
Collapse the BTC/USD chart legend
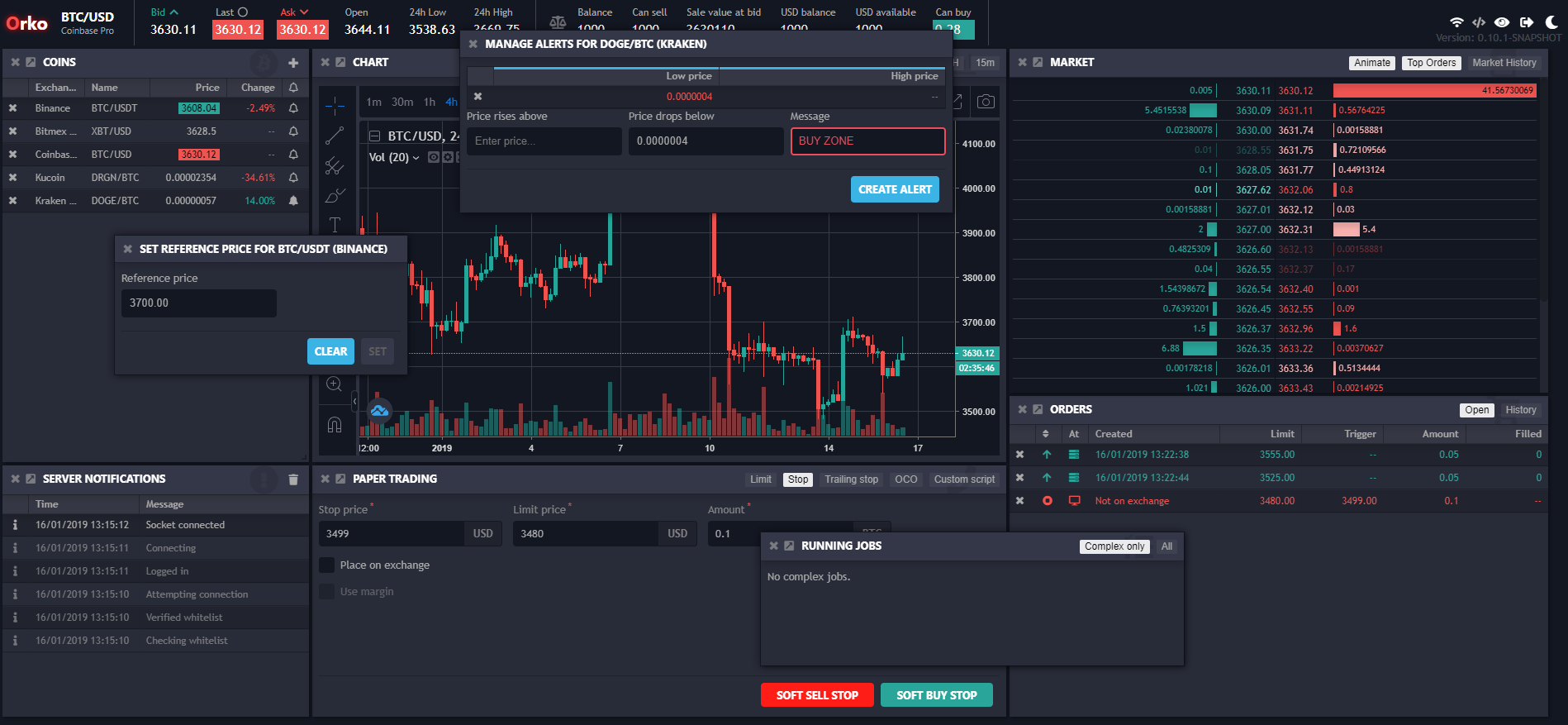pos(374,136)
